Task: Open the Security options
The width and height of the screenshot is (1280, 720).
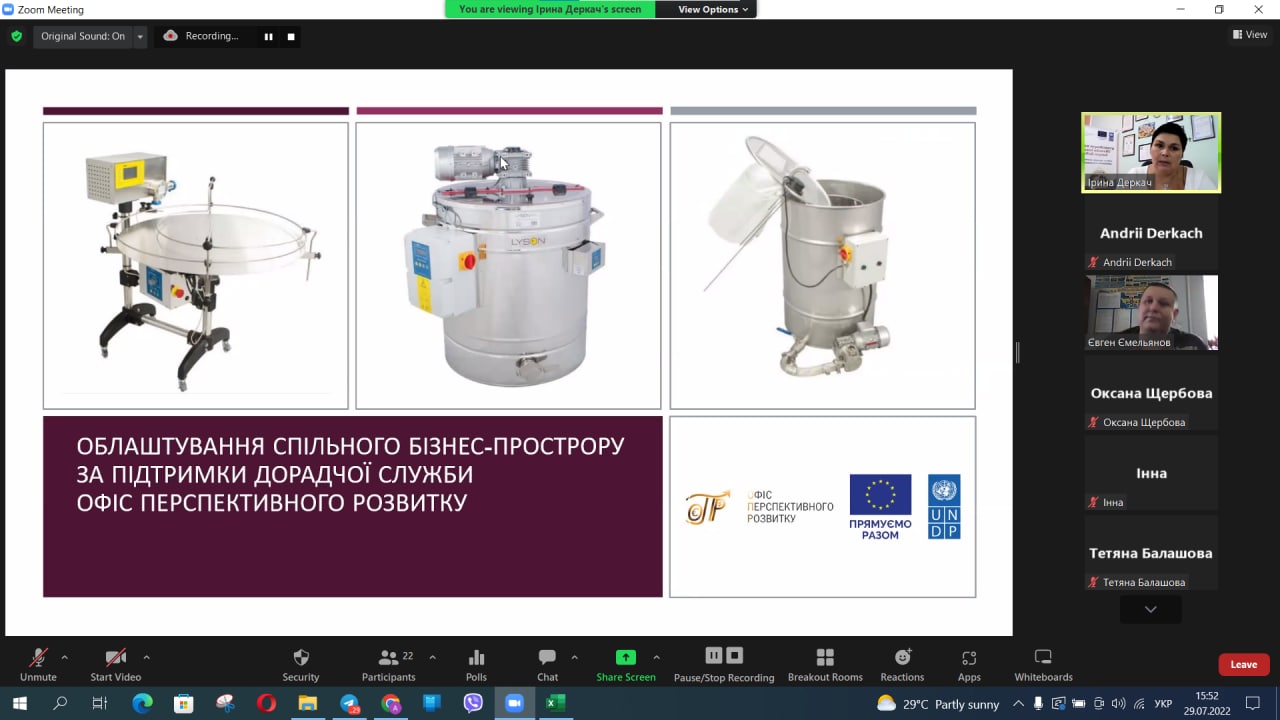Action: coord(301,663)
